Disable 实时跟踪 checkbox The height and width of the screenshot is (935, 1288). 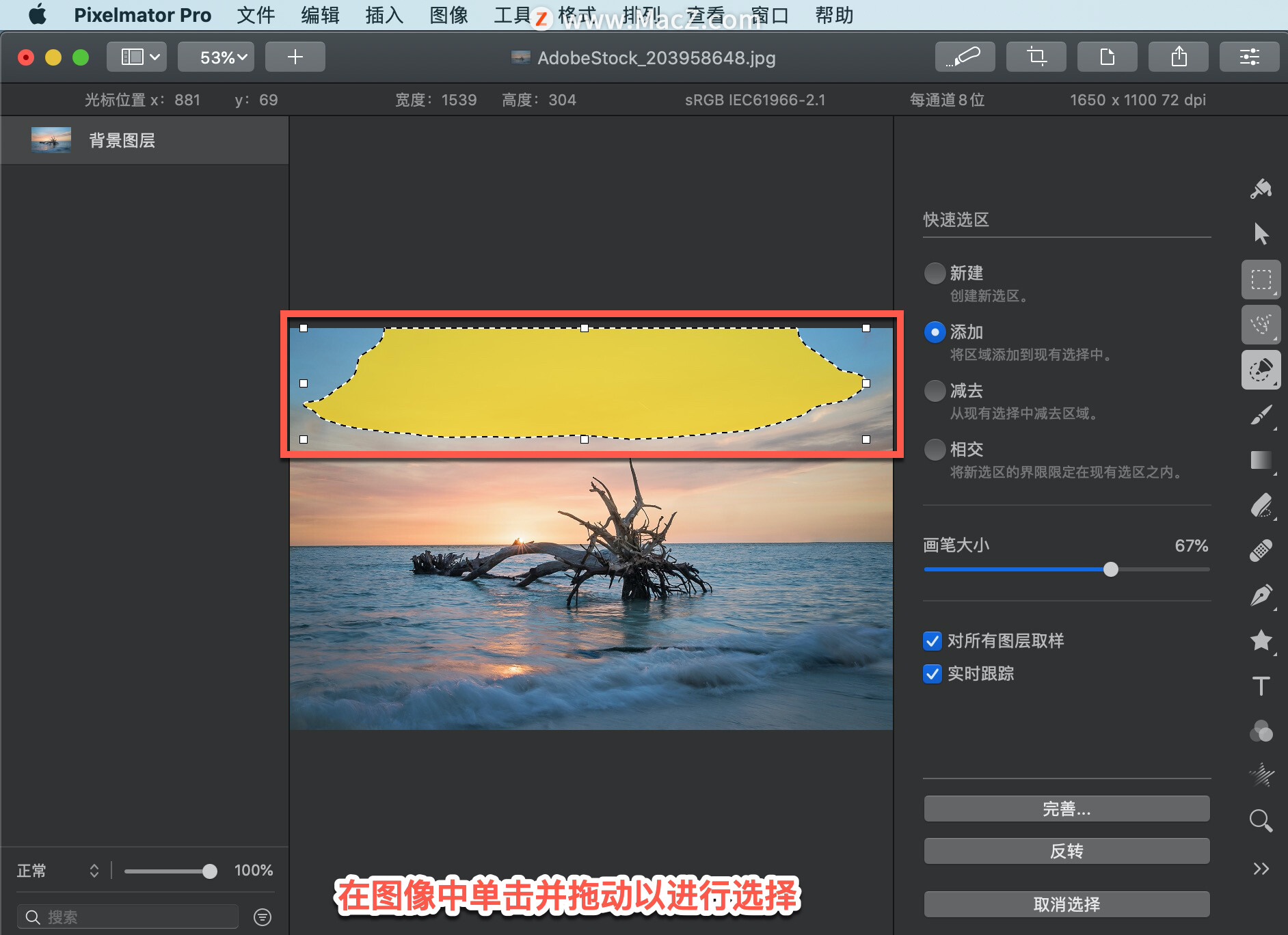click(932, 674)
